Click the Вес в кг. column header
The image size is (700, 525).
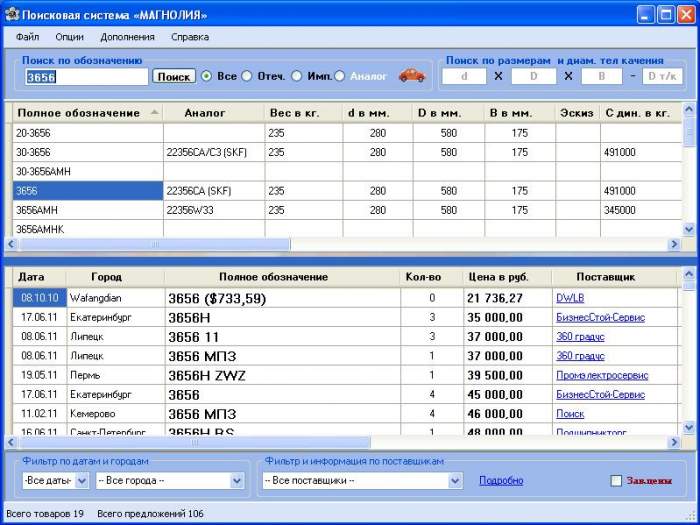(x=304, y=113)
